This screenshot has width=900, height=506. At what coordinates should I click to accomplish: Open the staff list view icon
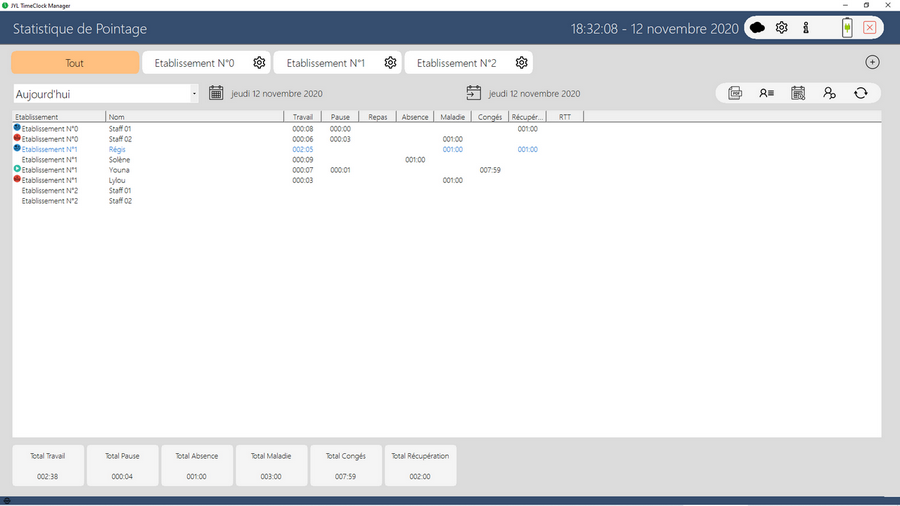click(x=766, y=93)
